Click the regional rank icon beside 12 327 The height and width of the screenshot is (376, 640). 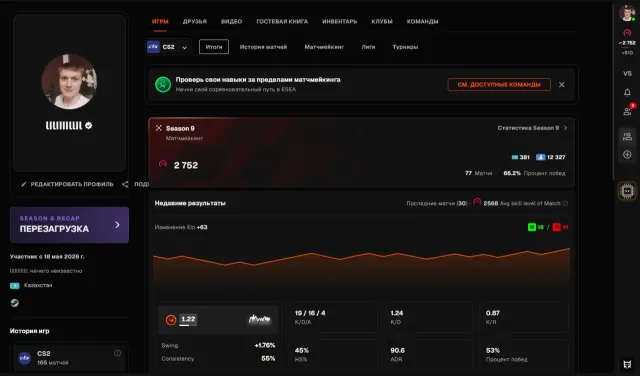(x=540, y=157)
